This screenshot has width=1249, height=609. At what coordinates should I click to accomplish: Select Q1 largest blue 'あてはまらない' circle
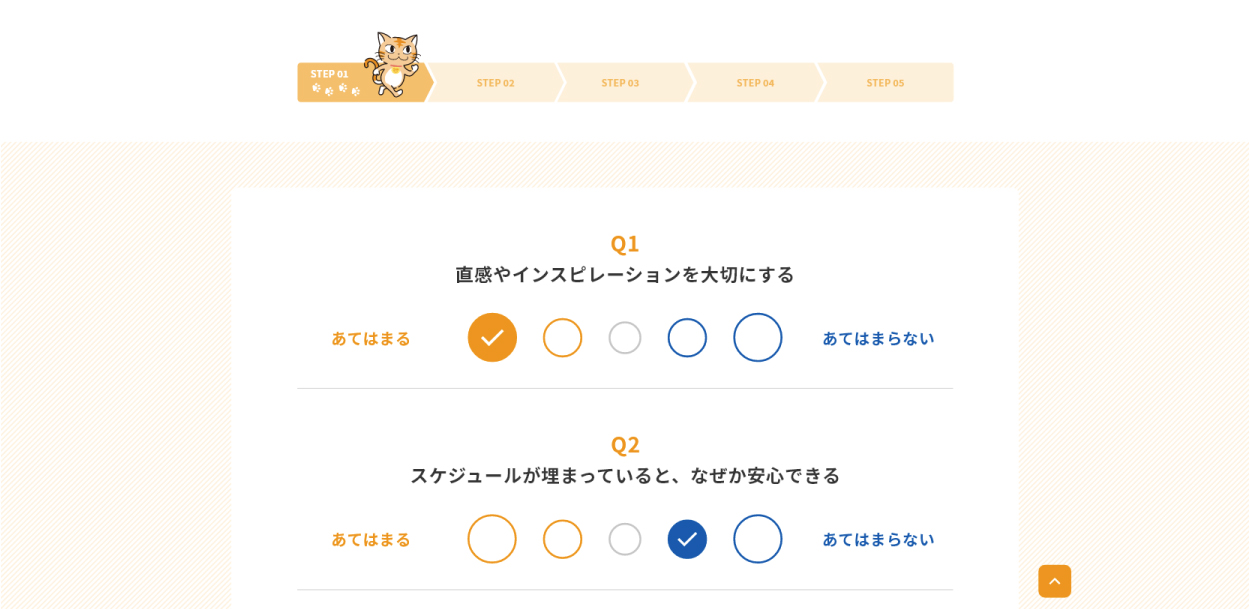tap(758, 338)
